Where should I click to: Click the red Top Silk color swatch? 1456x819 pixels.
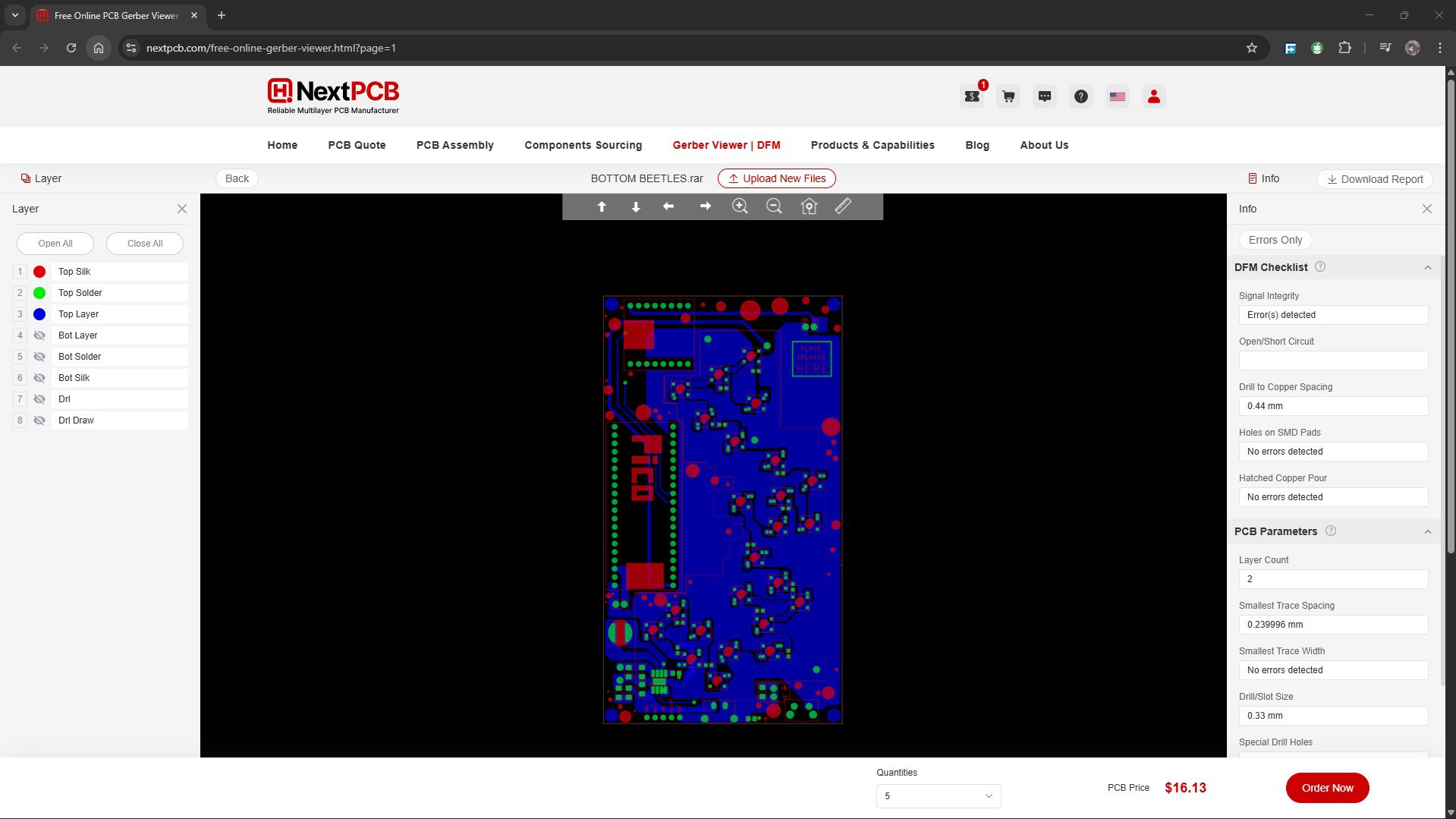tap(39, 272)
